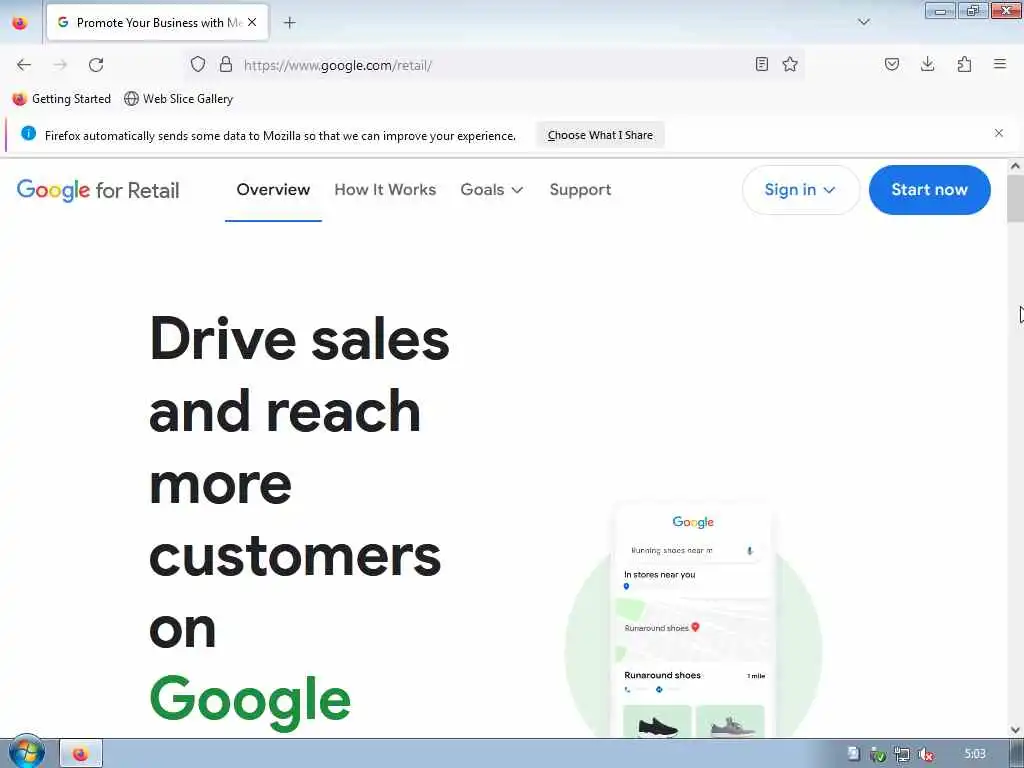The width and height of the screenshot is (1024, 768).
Task: Click the forward navigation arrow
Action: 60,65
